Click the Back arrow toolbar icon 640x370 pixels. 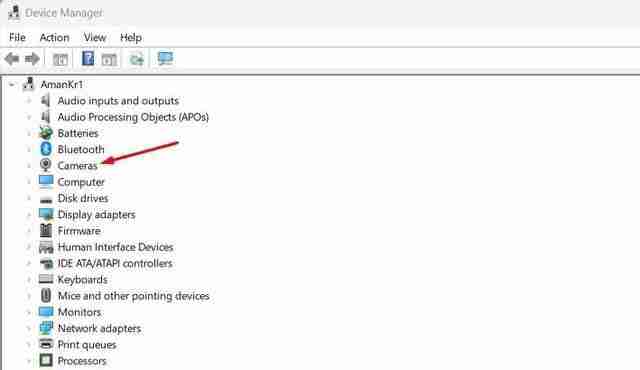[x=12, y=59]
